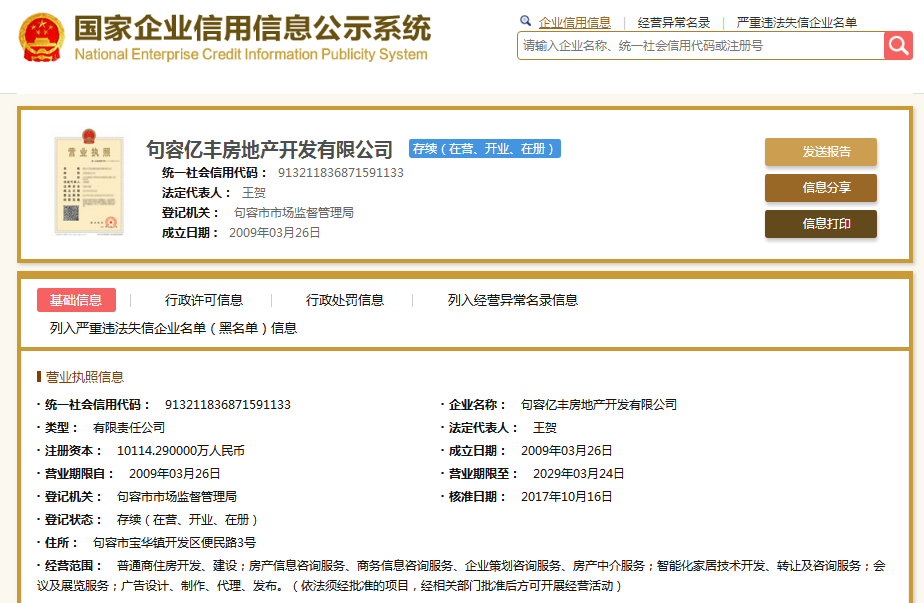Click the 登记状态 value in license info
The height and width of the screenshot is (603, 924).
187,519
